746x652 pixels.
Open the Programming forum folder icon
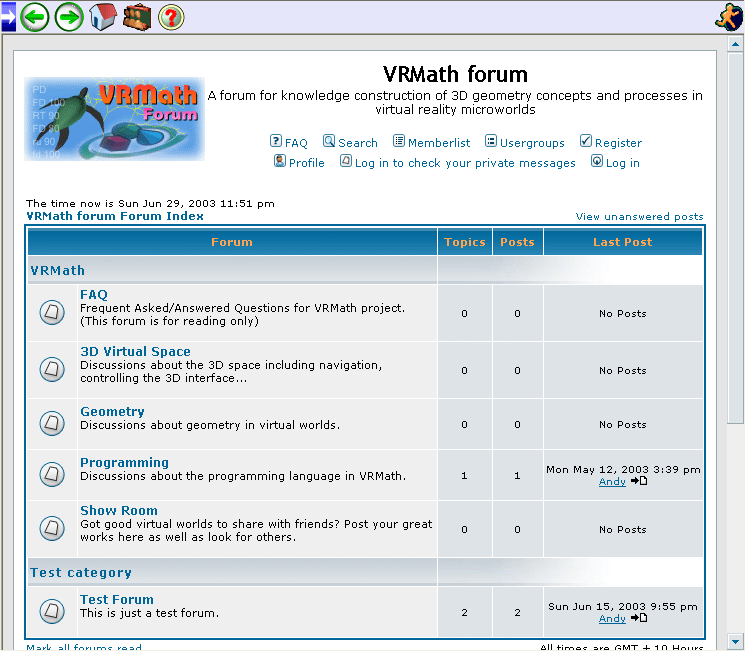coord(52,475)
